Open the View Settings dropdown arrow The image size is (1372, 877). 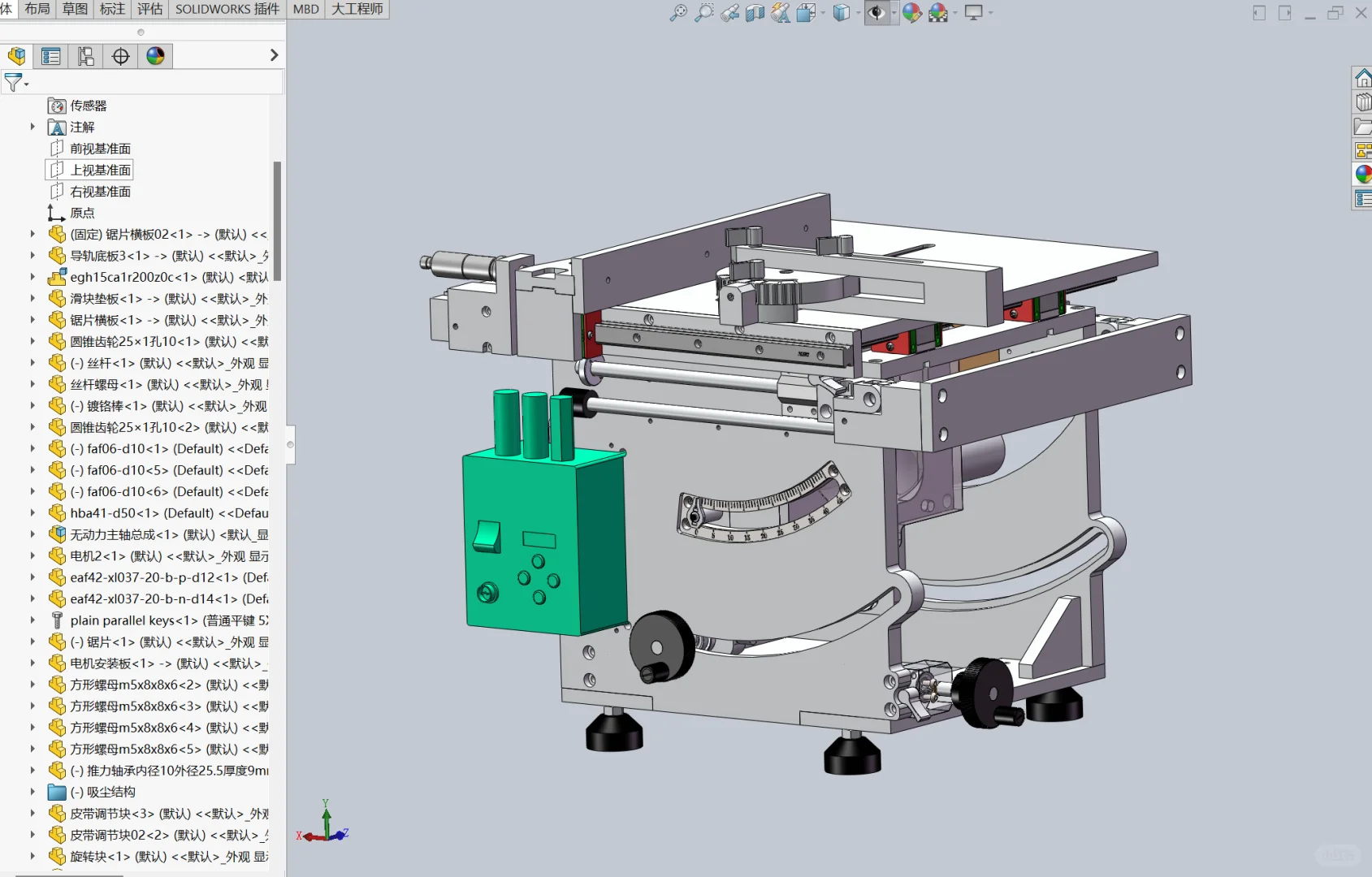(990, 13)
